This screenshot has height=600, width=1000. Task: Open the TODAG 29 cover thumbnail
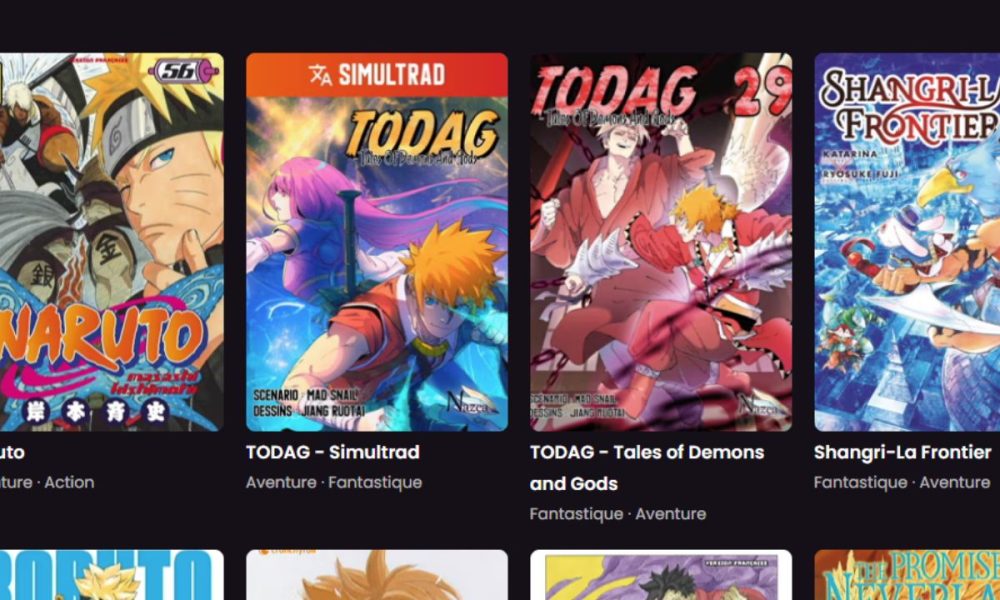click(x=661, y=242)
